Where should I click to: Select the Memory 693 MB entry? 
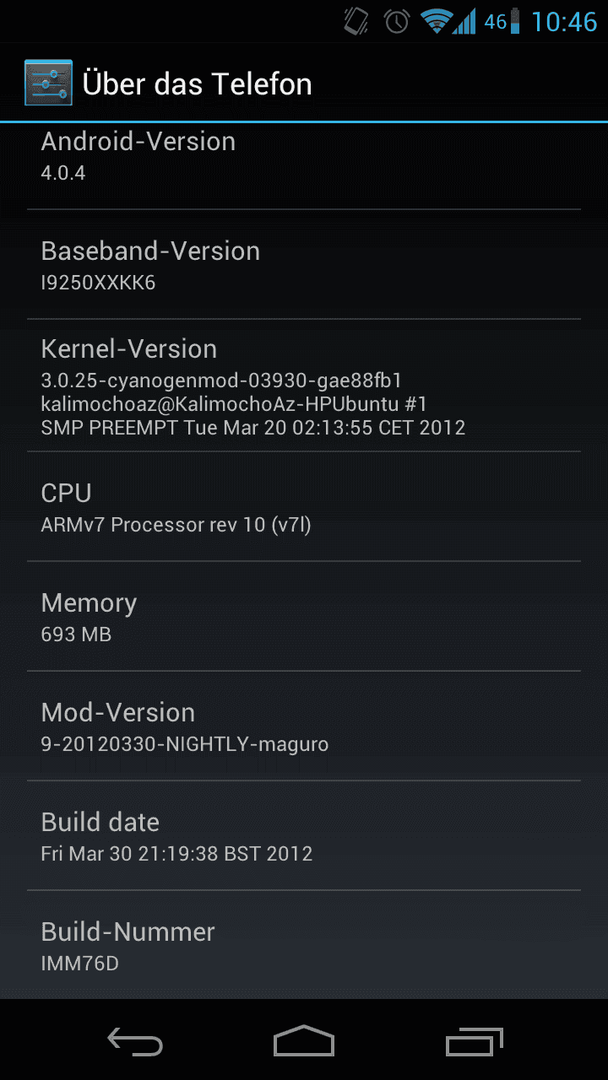(304, 616)
